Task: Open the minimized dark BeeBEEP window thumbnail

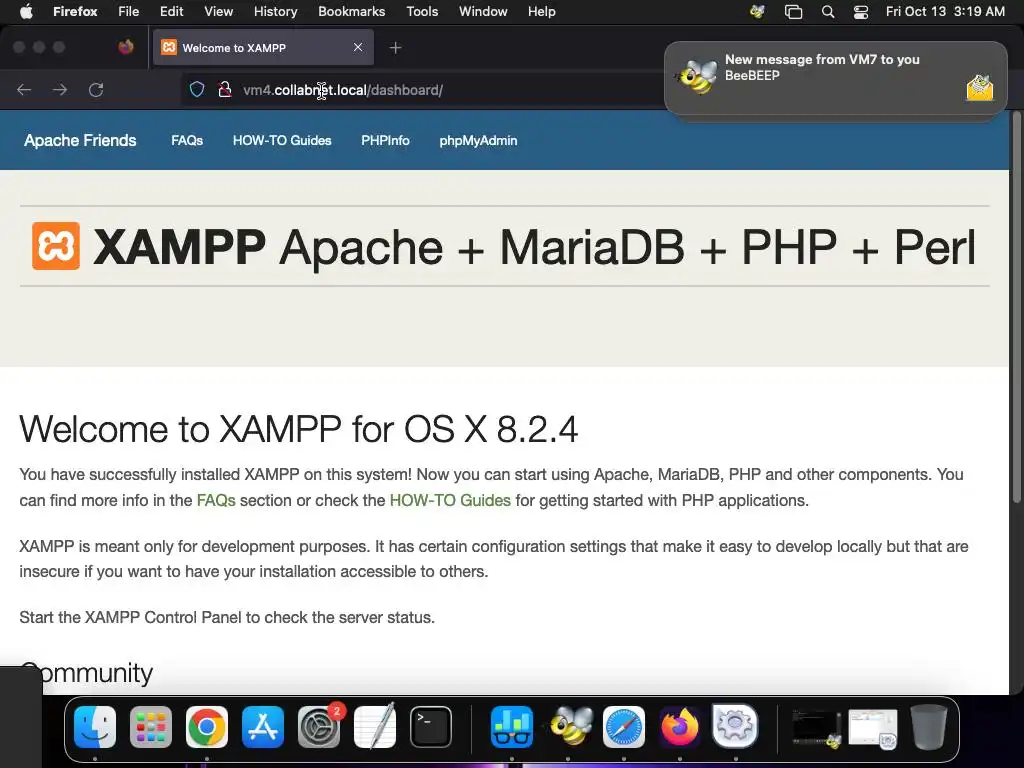Action: pyautogui.click(x=816, y=728)
